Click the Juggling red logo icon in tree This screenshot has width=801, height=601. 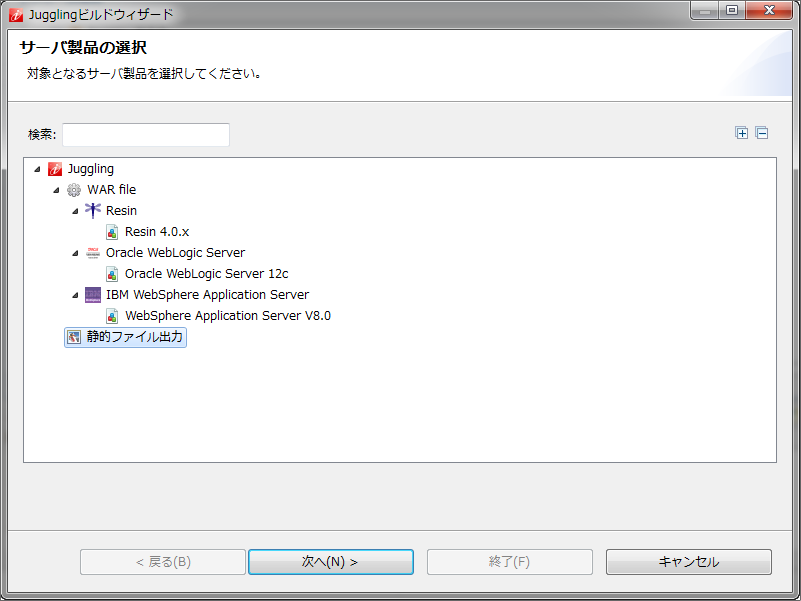[x=55, y=169]
